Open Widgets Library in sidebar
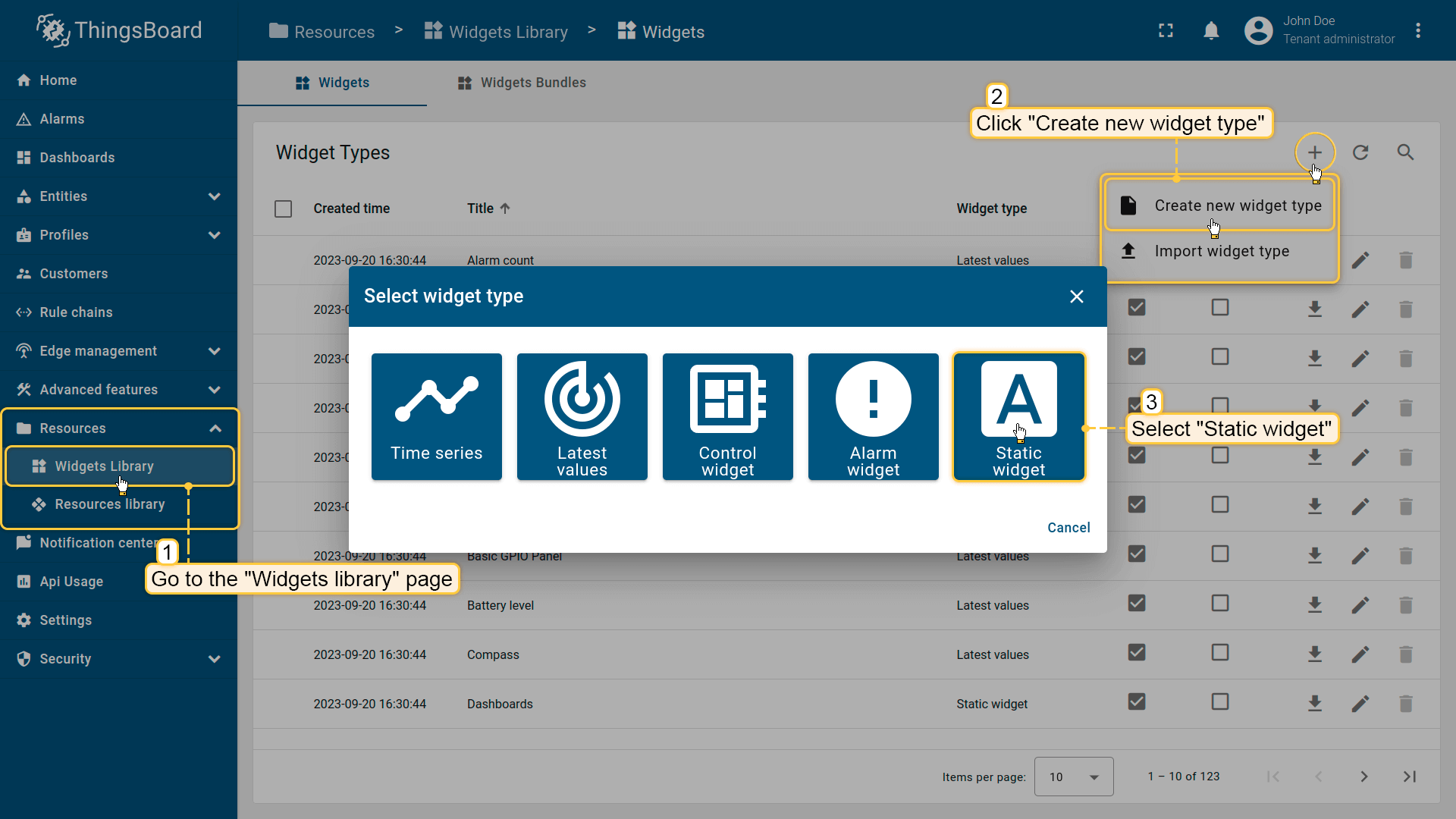1456x819 pixels. tap(104, 466)
